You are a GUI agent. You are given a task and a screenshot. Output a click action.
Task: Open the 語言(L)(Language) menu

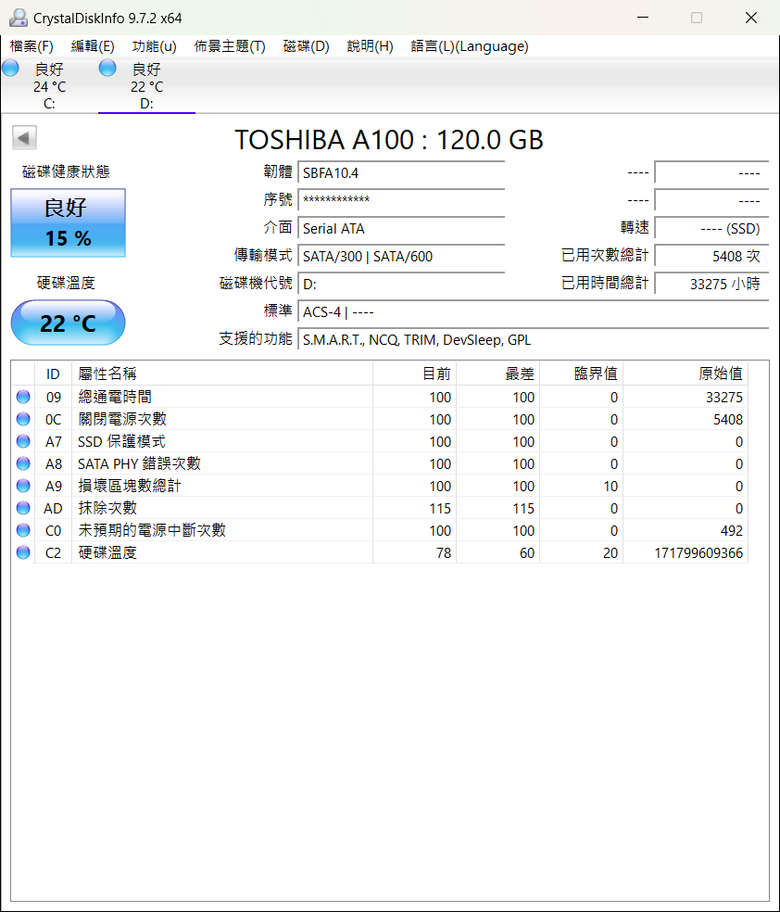coord(469,46)
